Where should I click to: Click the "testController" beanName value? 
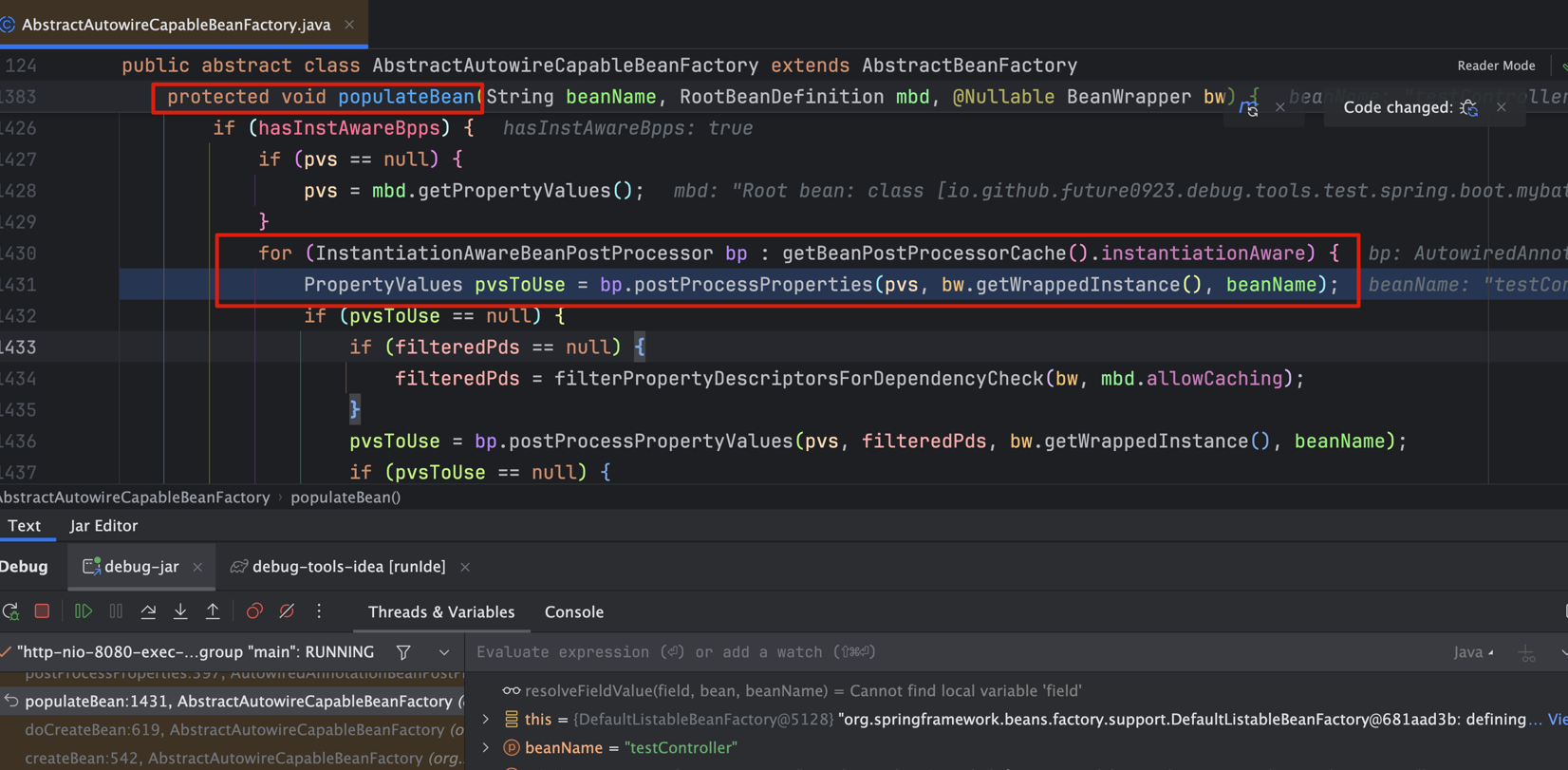coord(681,748)
